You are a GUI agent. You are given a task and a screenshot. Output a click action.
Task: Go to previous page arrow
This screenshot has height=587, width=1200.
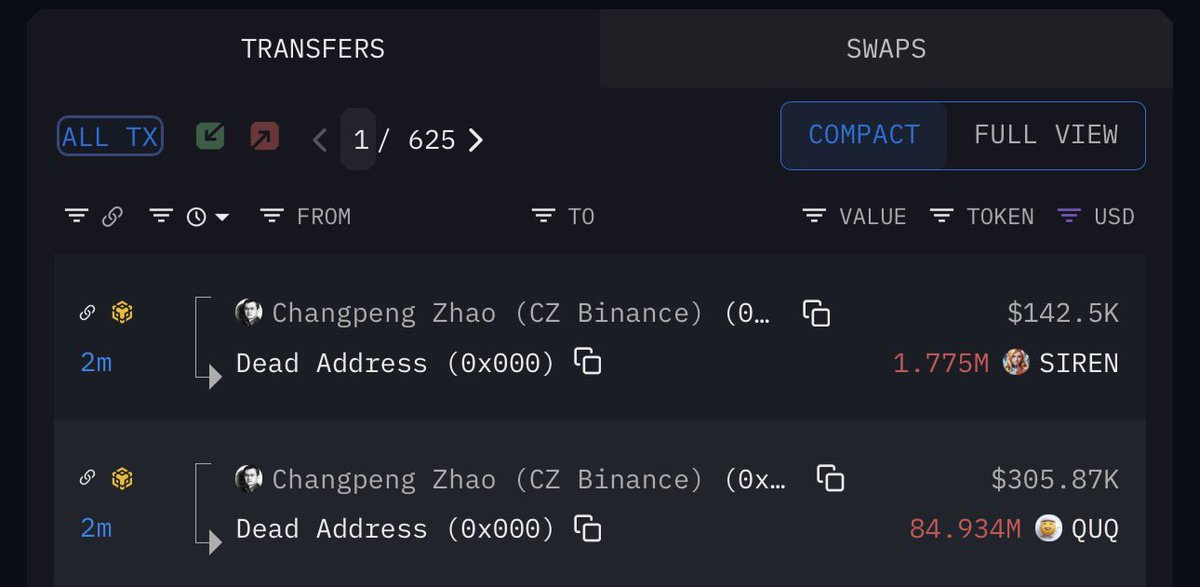point(320,140)
